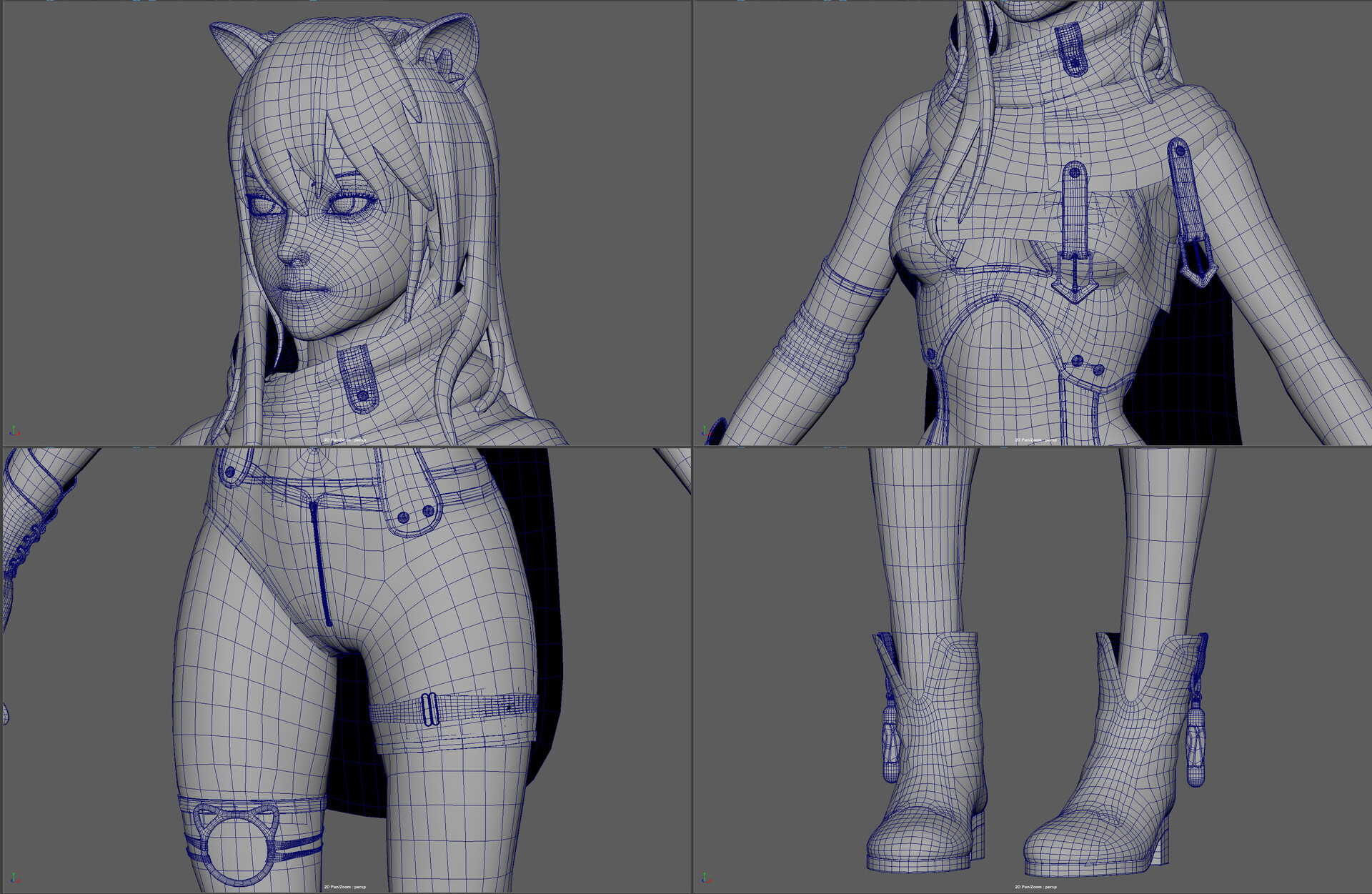Select the character's nose mesh
This screenshot has height=894, width=1372.
point(287,252)
